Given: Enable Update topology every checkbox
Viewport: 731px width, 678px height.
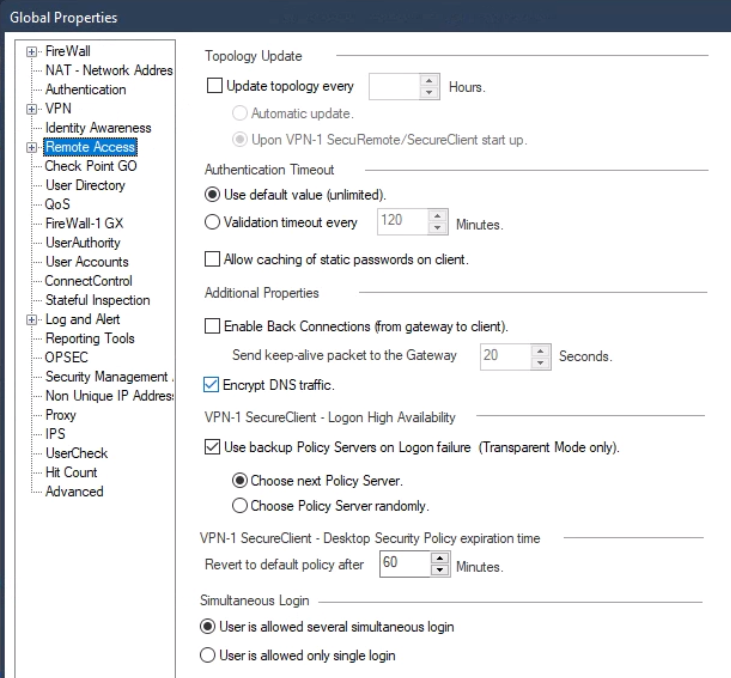Looking at the screenshot, I should (x=214, y=86).
